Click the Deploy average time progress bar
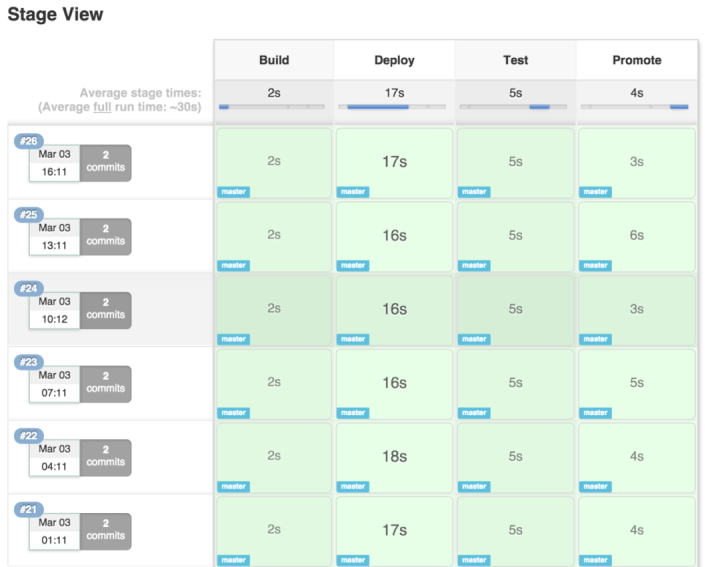This screenshot has width=720, height=567. coord(394,106)
